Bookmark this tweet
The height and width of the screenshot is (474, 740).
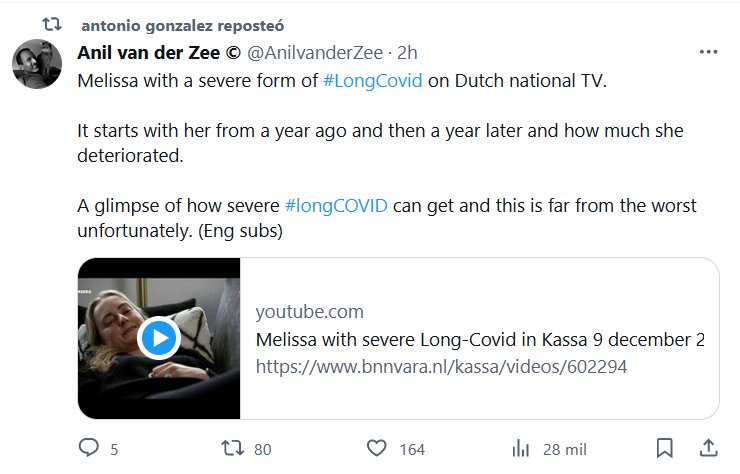(x=665, y=447)
